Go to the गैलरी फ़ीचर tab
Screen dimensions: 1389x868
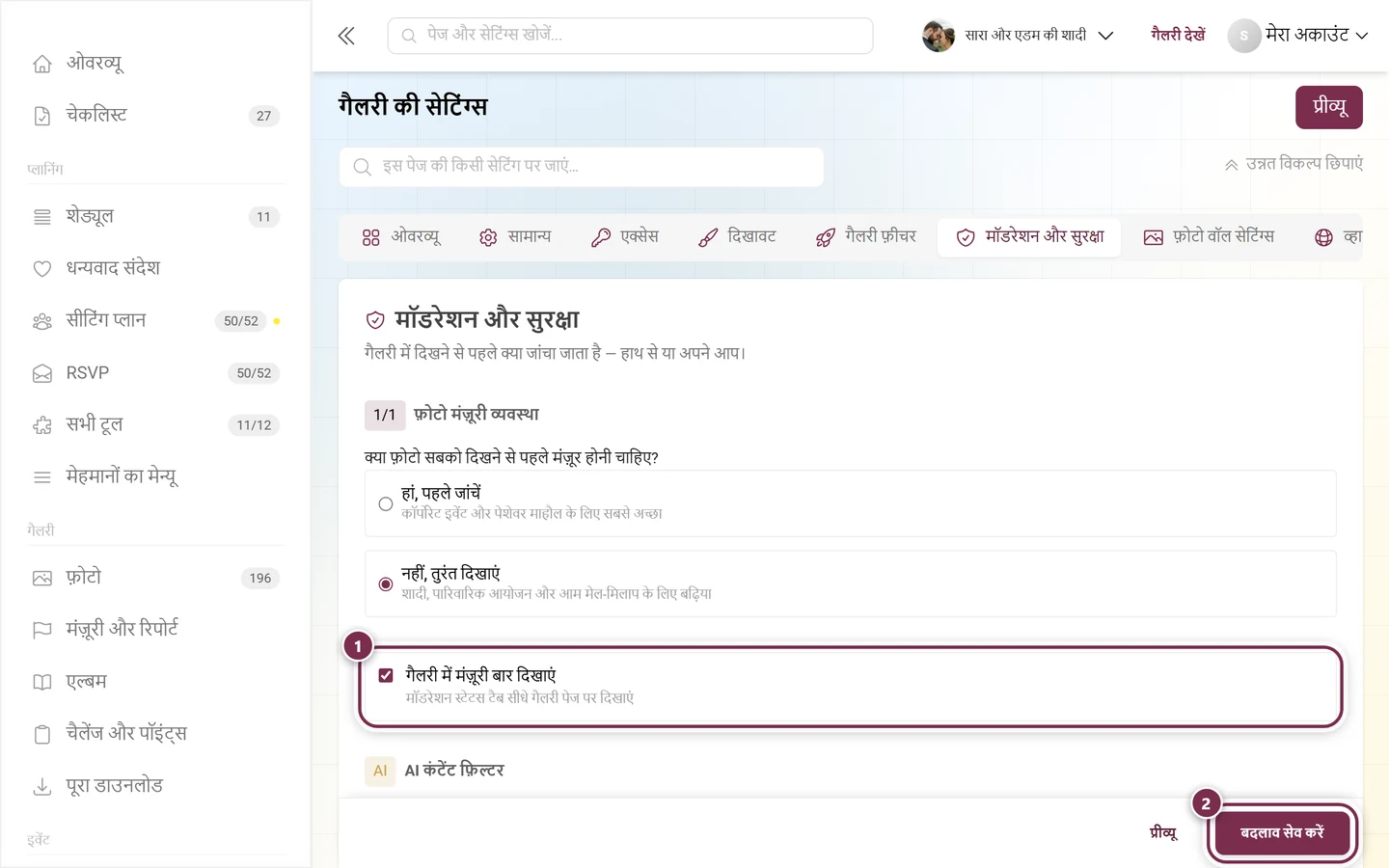(866, 237)
